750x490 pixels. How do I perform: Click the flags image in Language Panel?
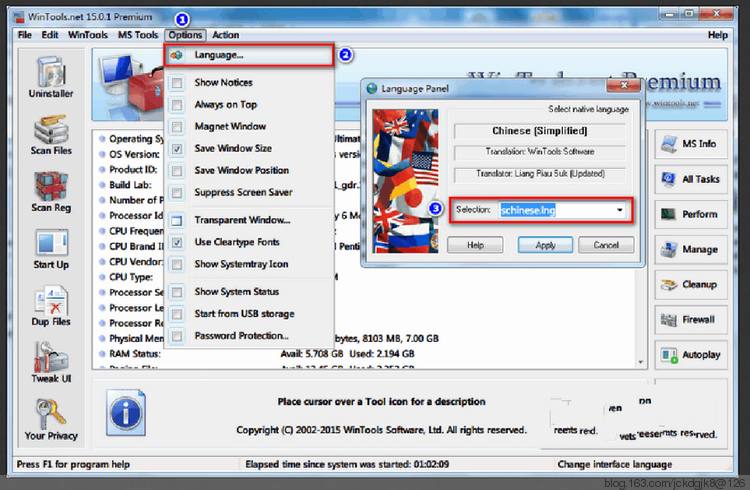405,181
